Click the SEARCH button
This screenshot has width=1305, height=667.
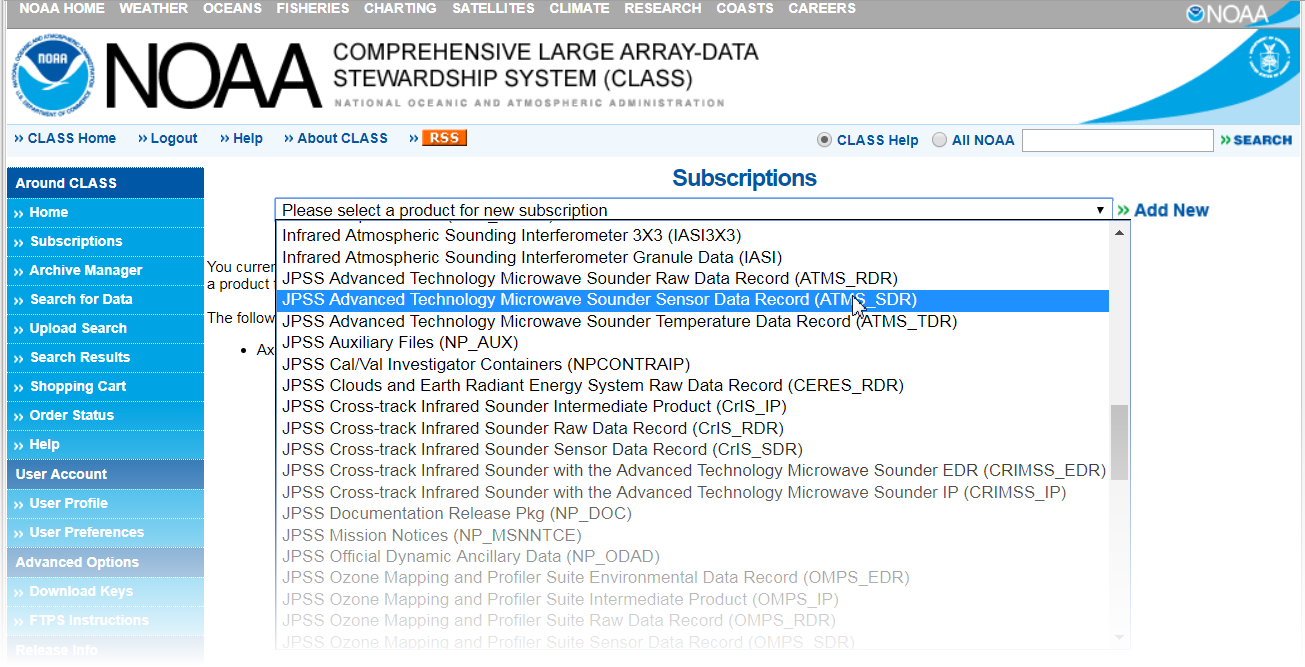1256,140
